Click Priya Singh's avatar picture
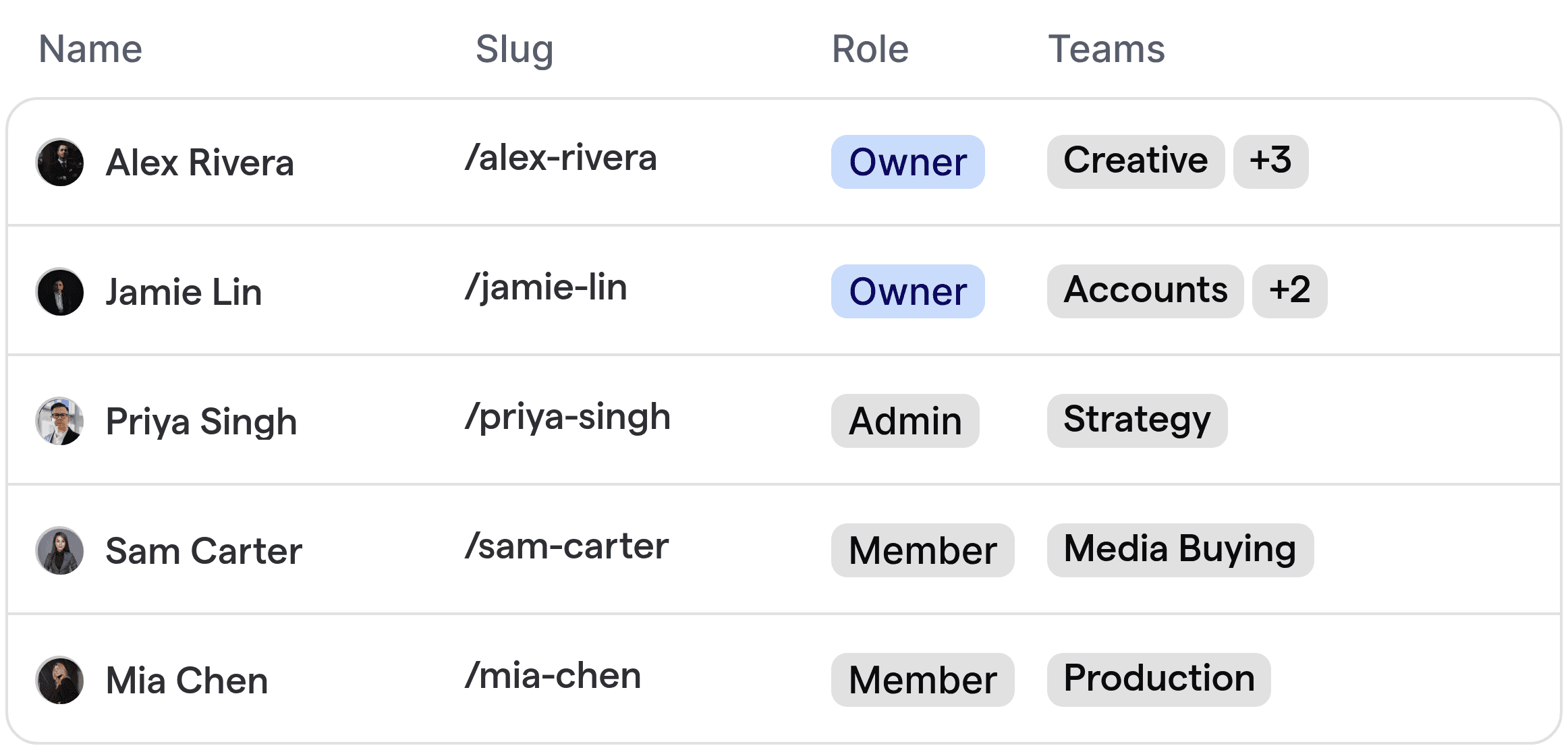 (60, 422)
